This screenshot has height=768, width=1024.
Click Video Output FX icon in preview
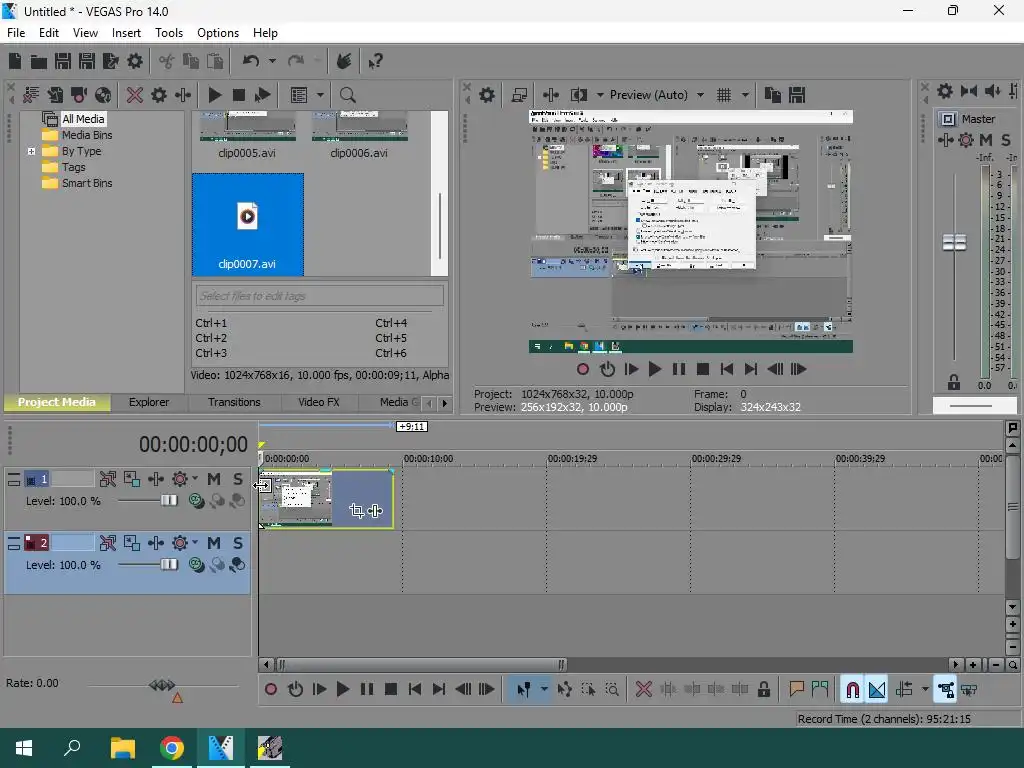coord(551,95)
